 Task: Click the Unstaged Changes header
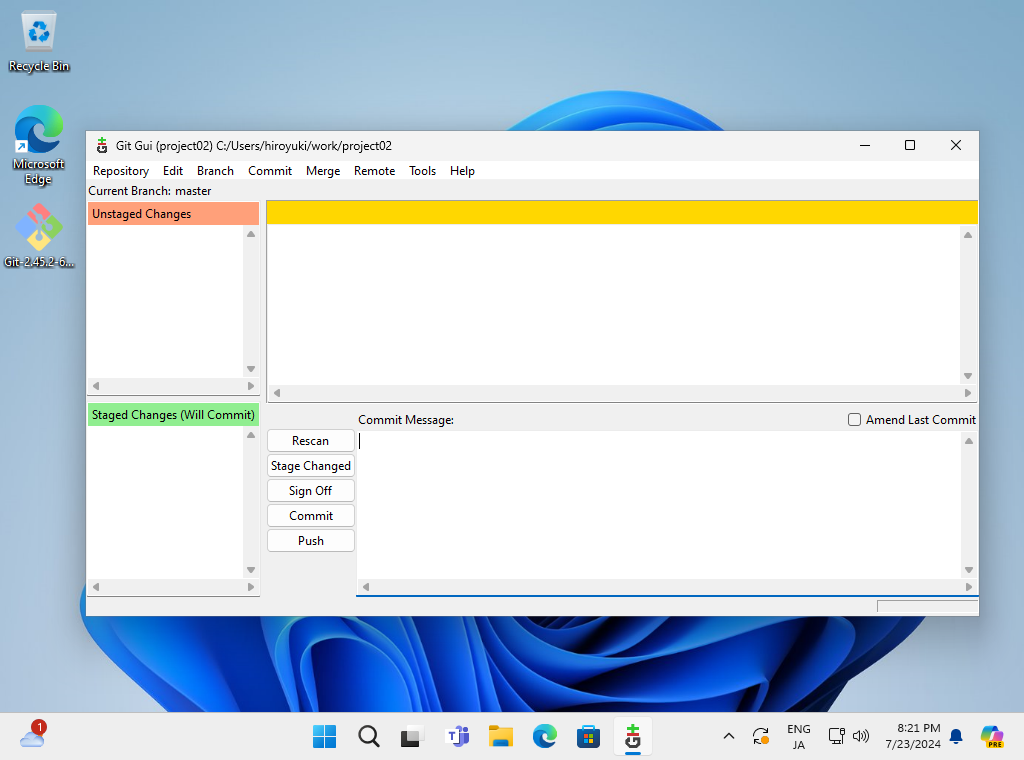[x=173, y=214]
